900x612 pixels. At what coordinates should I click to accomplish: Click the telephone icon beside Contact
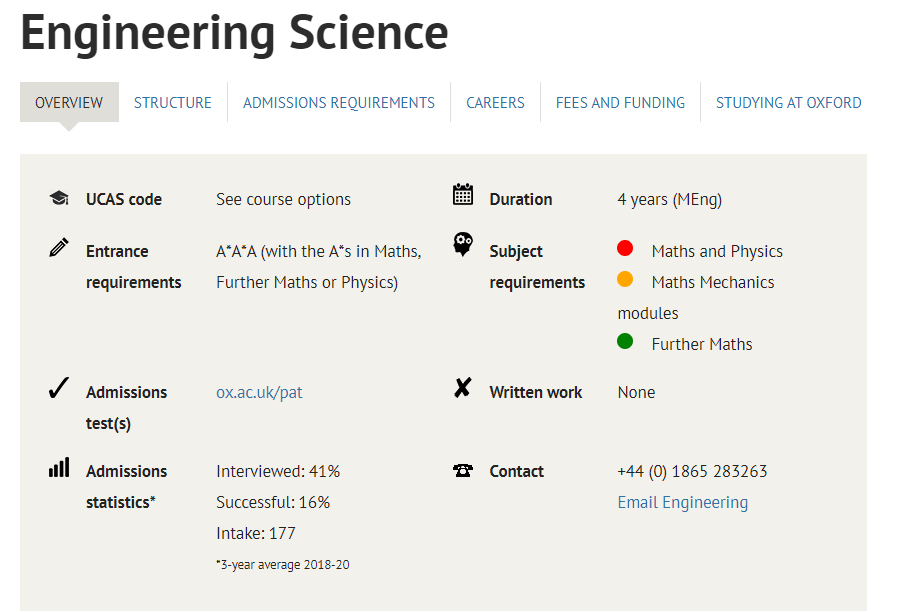pos(463,470)
